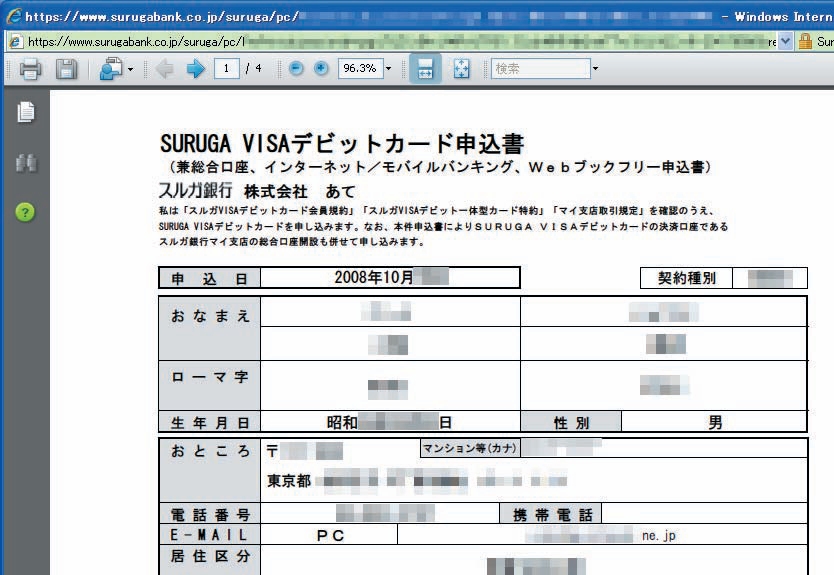Expand the collaboration tools dropdown arrow
Viewport: 834px width, 575px height.
(130, 69)
